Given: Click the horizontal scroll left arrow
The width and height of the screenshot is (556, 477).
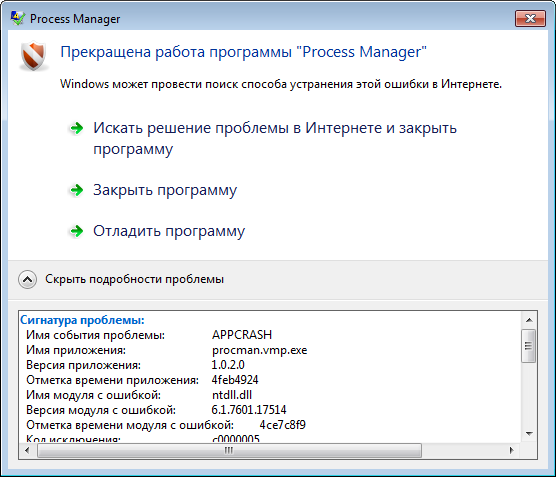Looking at the screenshot, I should point(27,450).
